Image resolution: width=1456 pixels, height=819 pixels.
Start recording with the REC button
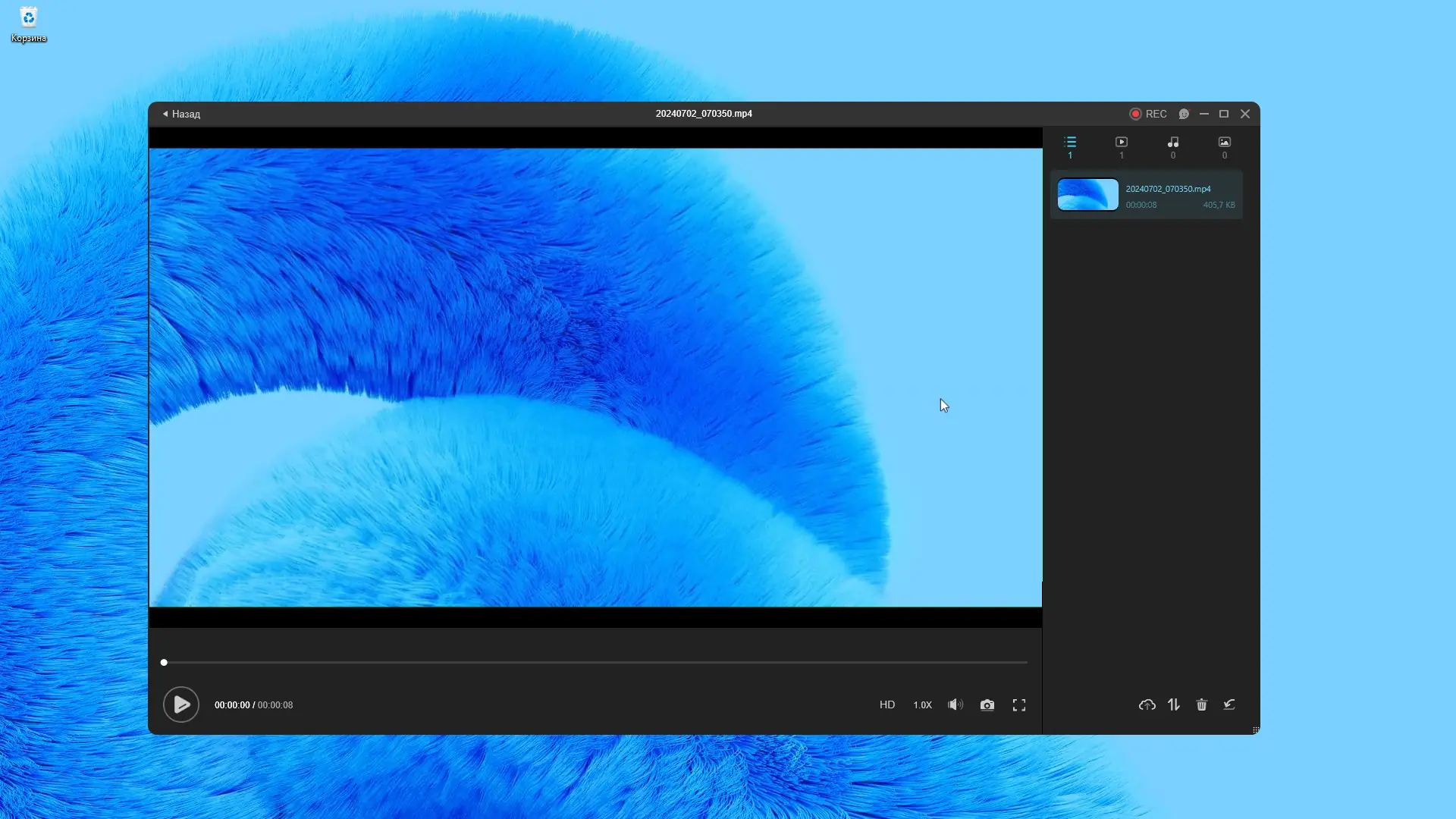[1148, 114]
